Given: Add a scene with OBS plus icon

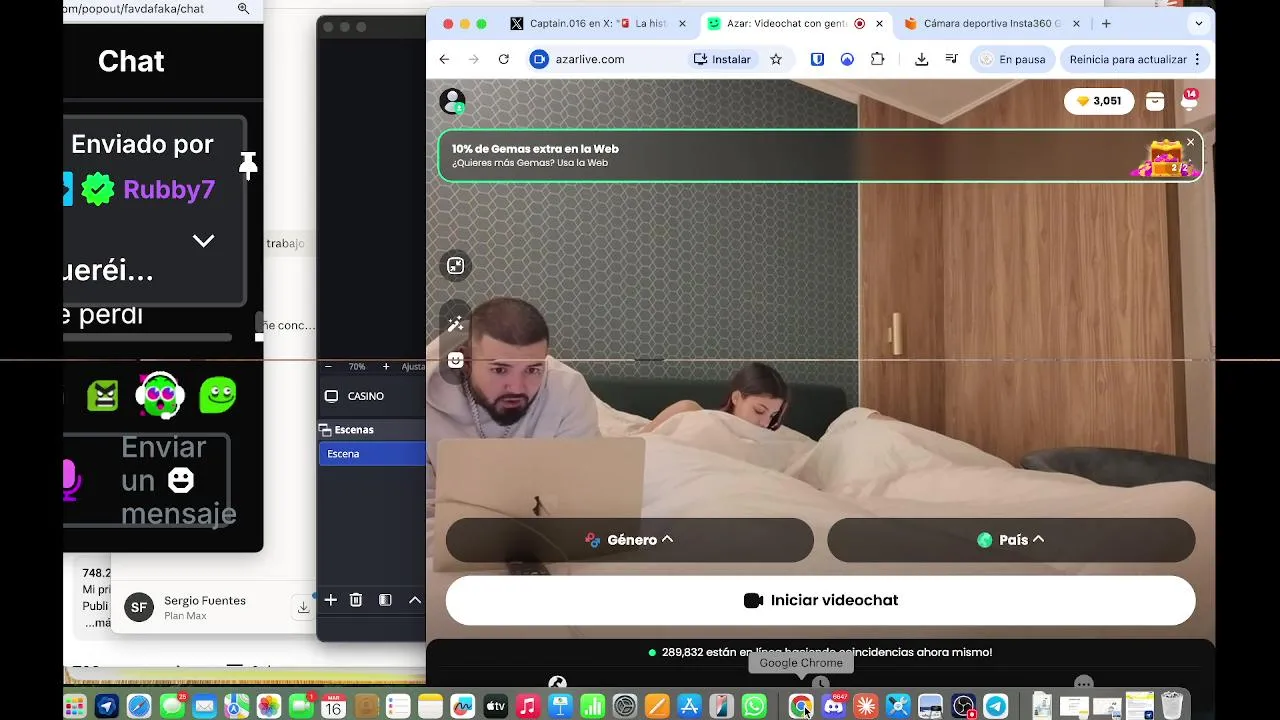Looking at the screenshot, I should (330, 600).
